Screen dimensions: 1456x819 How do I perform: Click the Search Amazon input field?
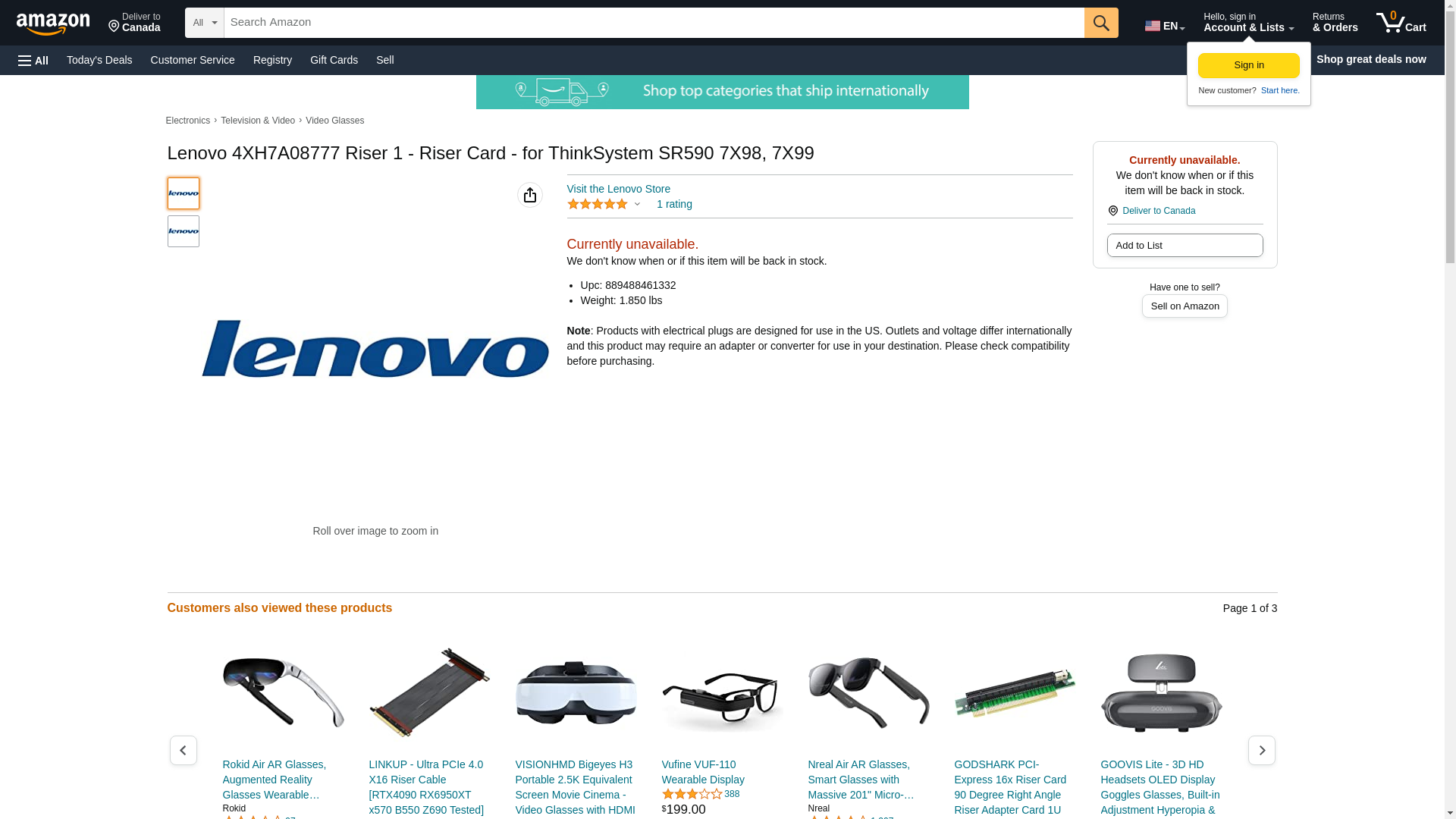(x=654, y=23)
